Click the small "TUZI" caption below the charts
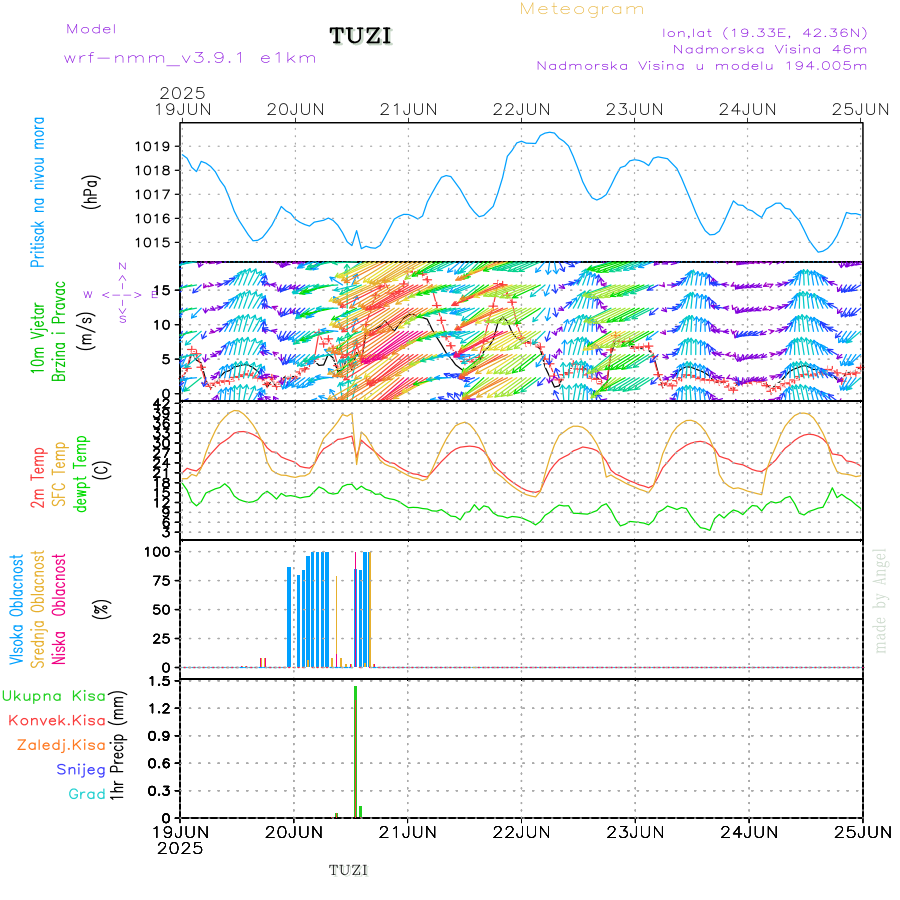This screenshot has height=900, width=900. click(x=348, y=871)
